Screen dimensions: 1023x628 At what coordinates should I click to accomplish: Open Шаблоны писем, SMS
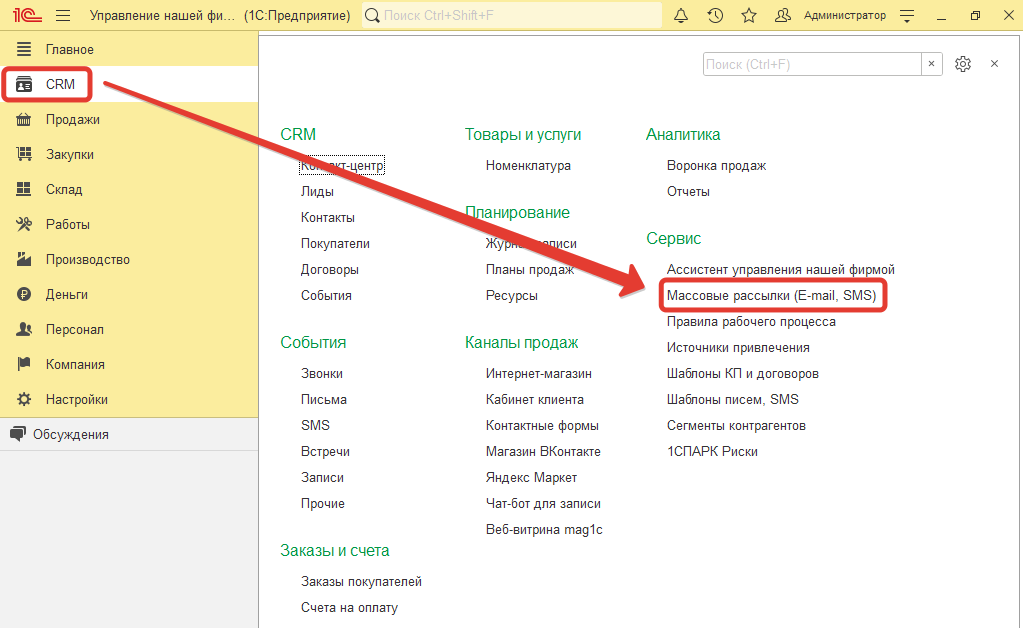coord(733,400)
